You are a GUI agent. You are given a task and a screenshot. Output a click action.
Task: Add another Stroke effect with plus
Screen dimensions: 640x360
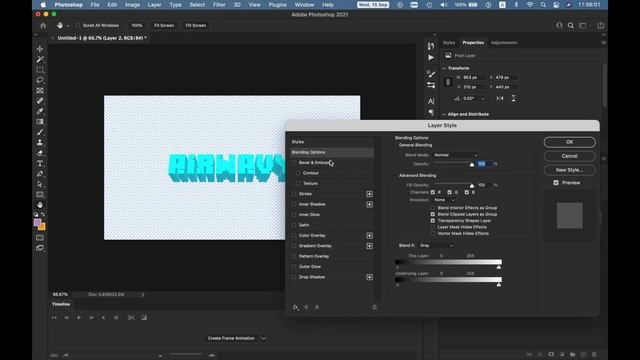coord(369,194)
